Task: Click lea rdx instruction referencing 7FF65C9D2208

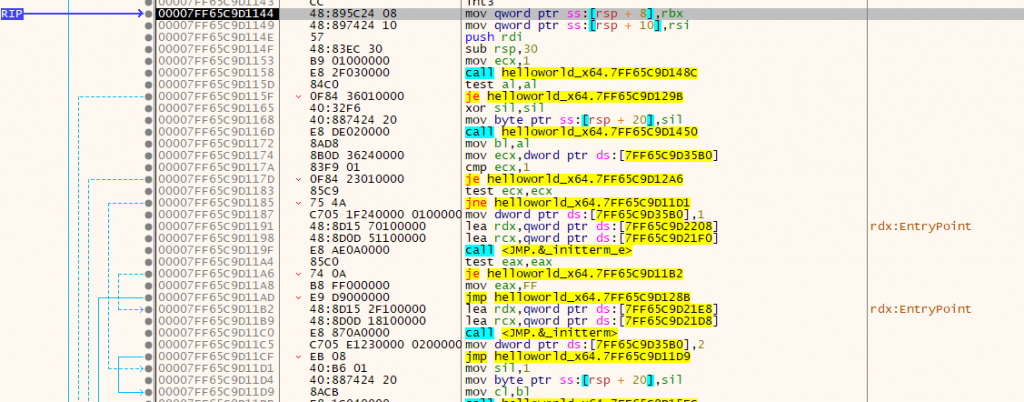Action: 592,226
